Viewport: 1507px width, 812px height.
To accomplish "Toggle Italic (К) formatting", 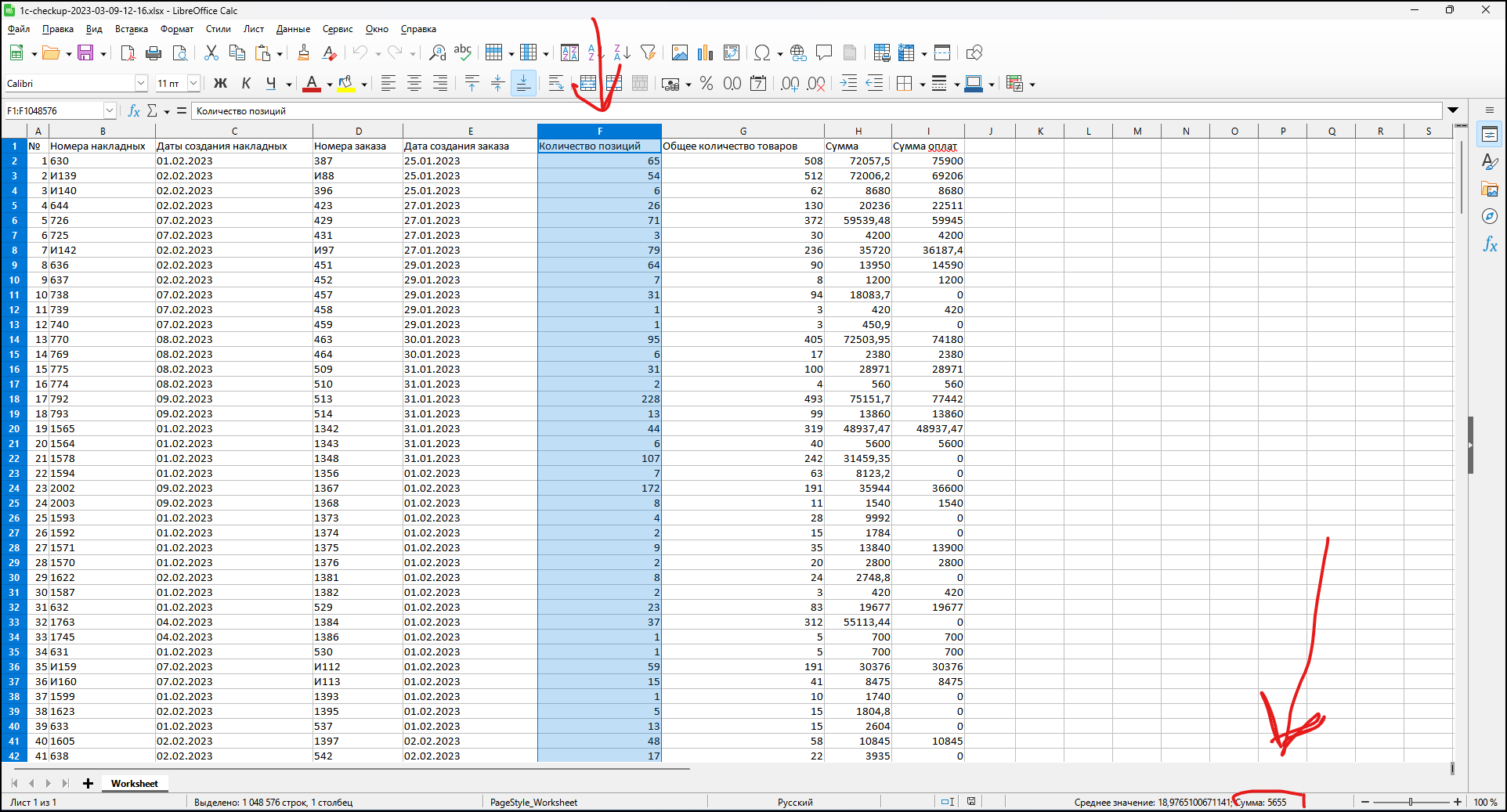I will 247,84.
